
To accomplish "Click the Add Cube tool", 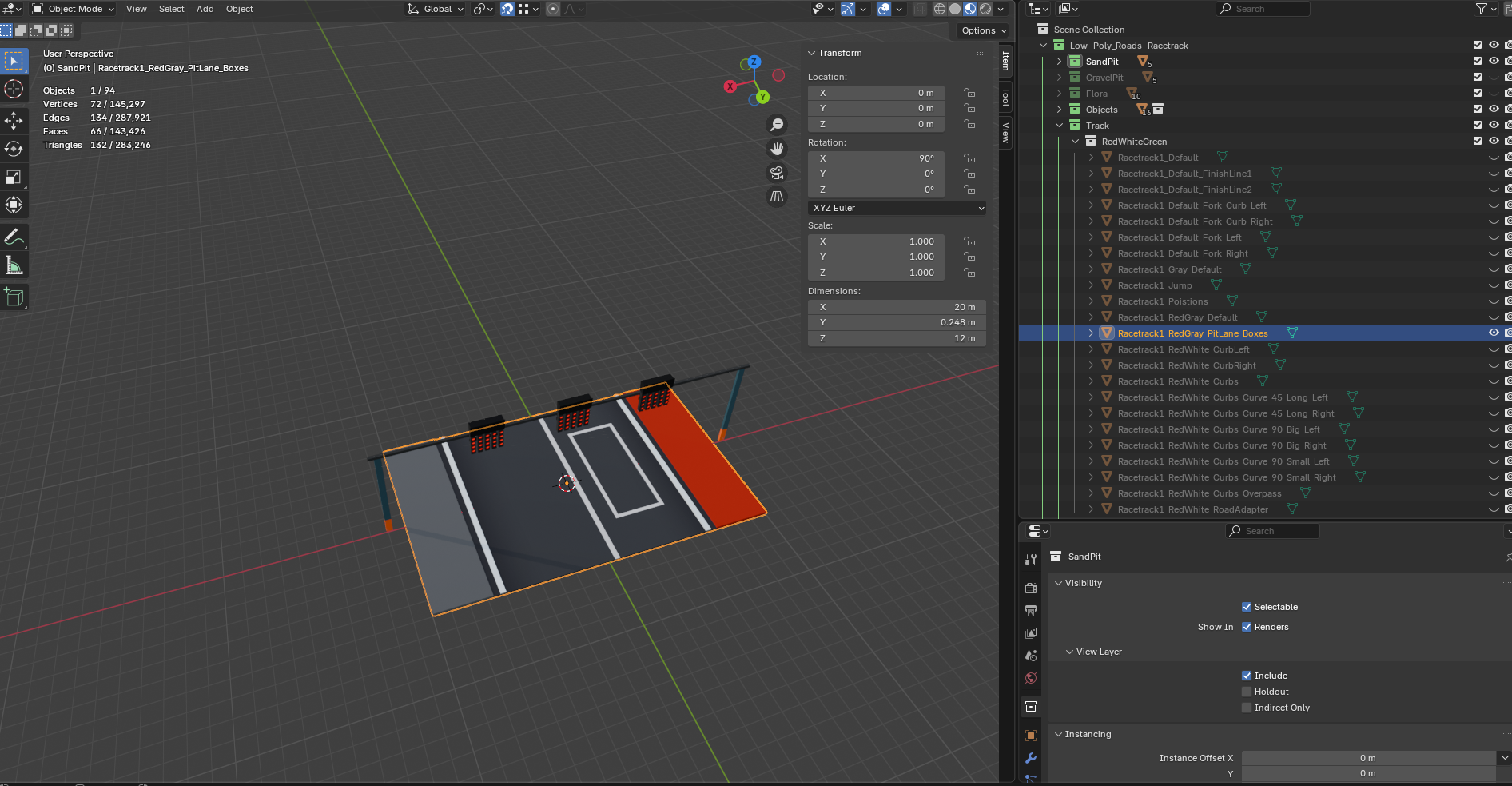I will coord(14,297).
